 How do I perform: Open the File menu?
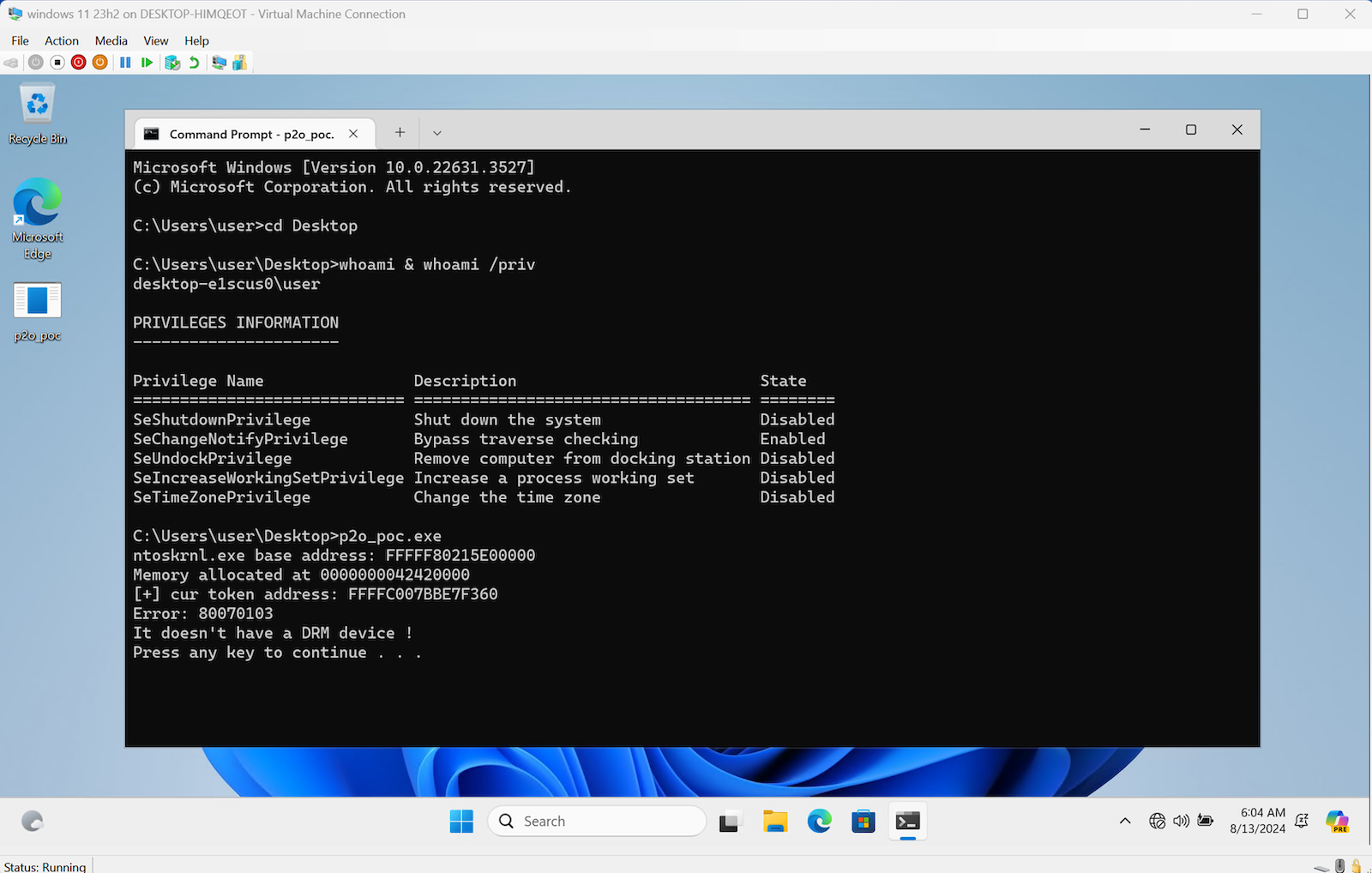21,40
